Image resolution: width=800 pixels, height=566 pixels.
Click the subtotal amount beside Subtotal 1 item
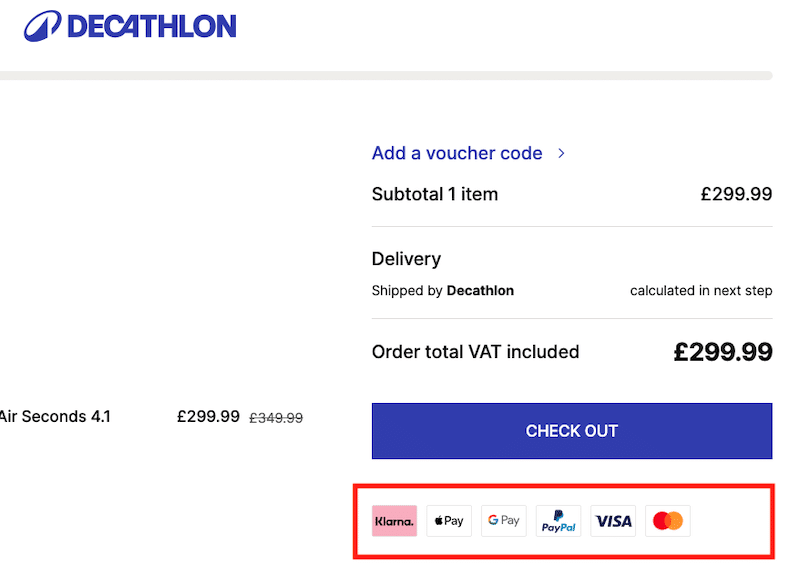[736, 194]
